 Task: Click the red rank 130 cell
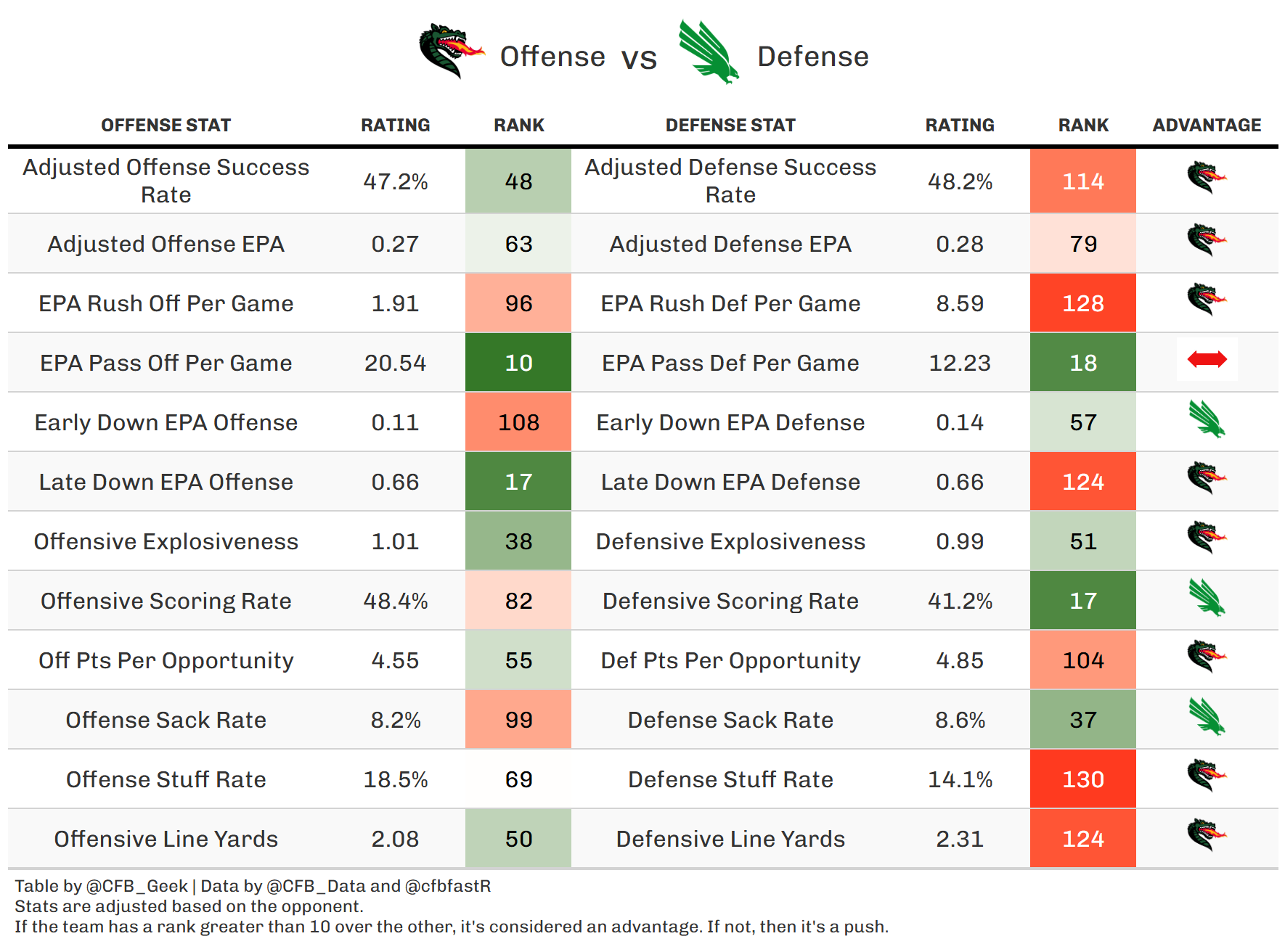pyautogui.click(x=1082, y=779)
